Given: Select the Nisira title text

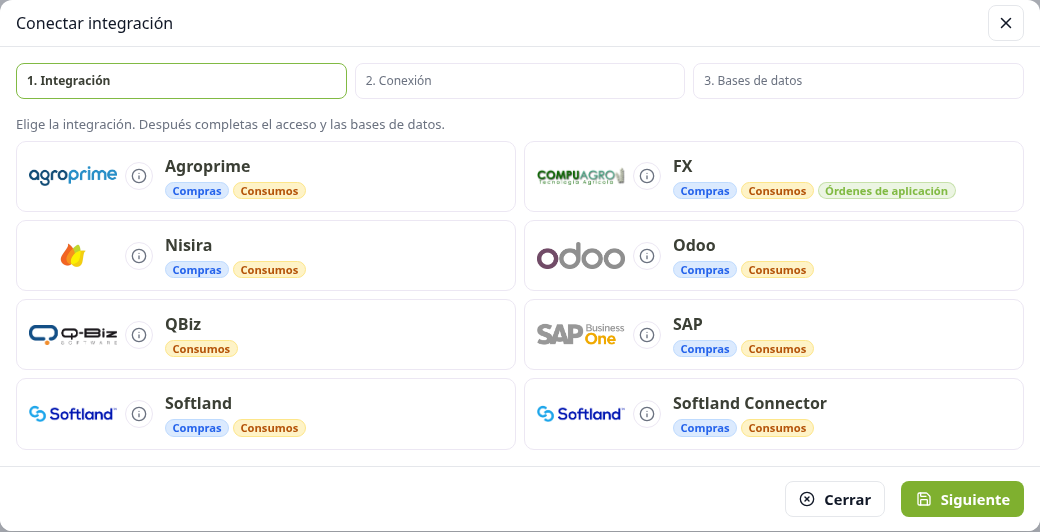Looking at the screenshot, I should coord(188,245).
